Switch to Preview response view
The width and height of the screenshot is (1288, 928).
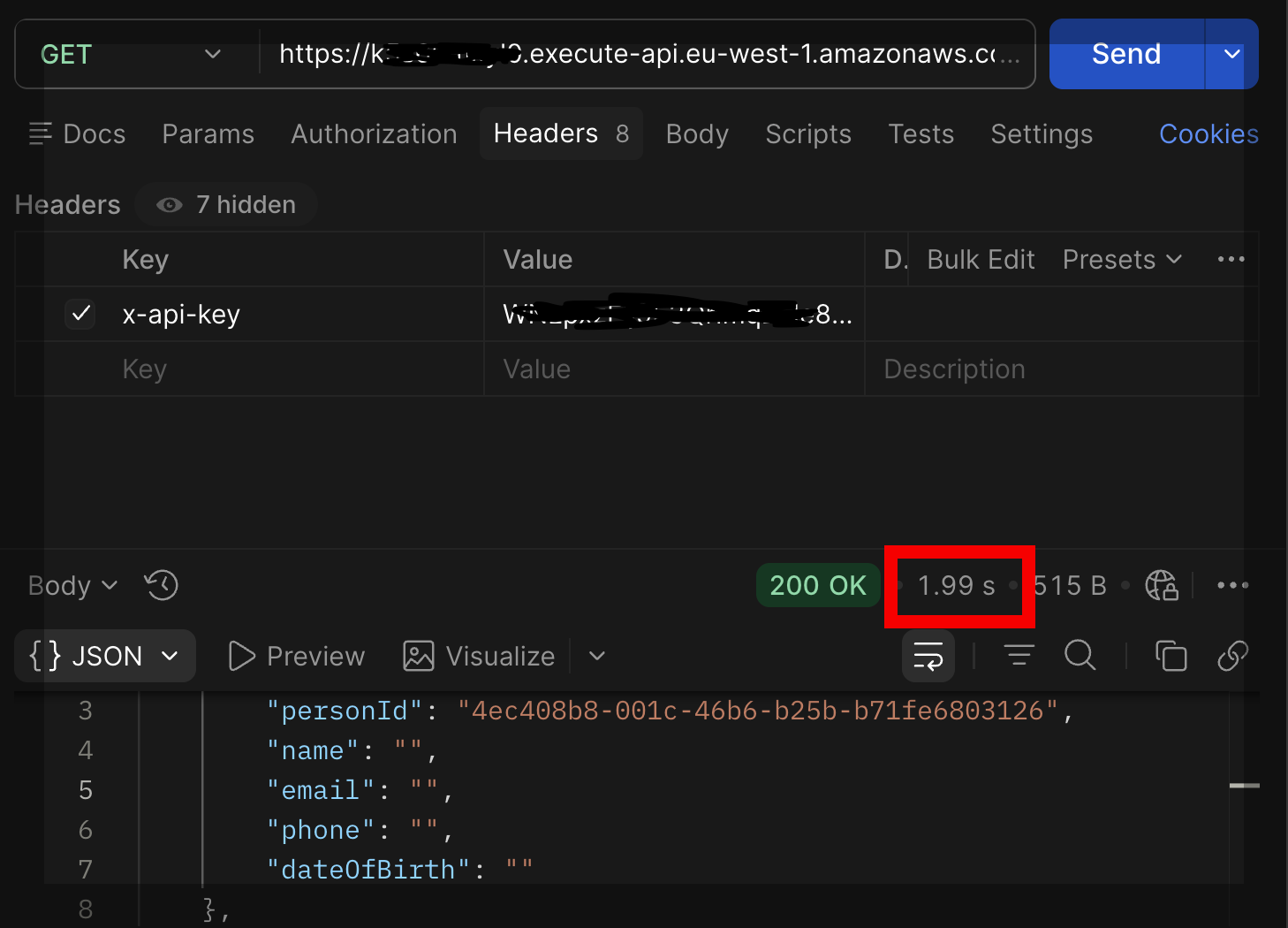click(x=296, y=656)
